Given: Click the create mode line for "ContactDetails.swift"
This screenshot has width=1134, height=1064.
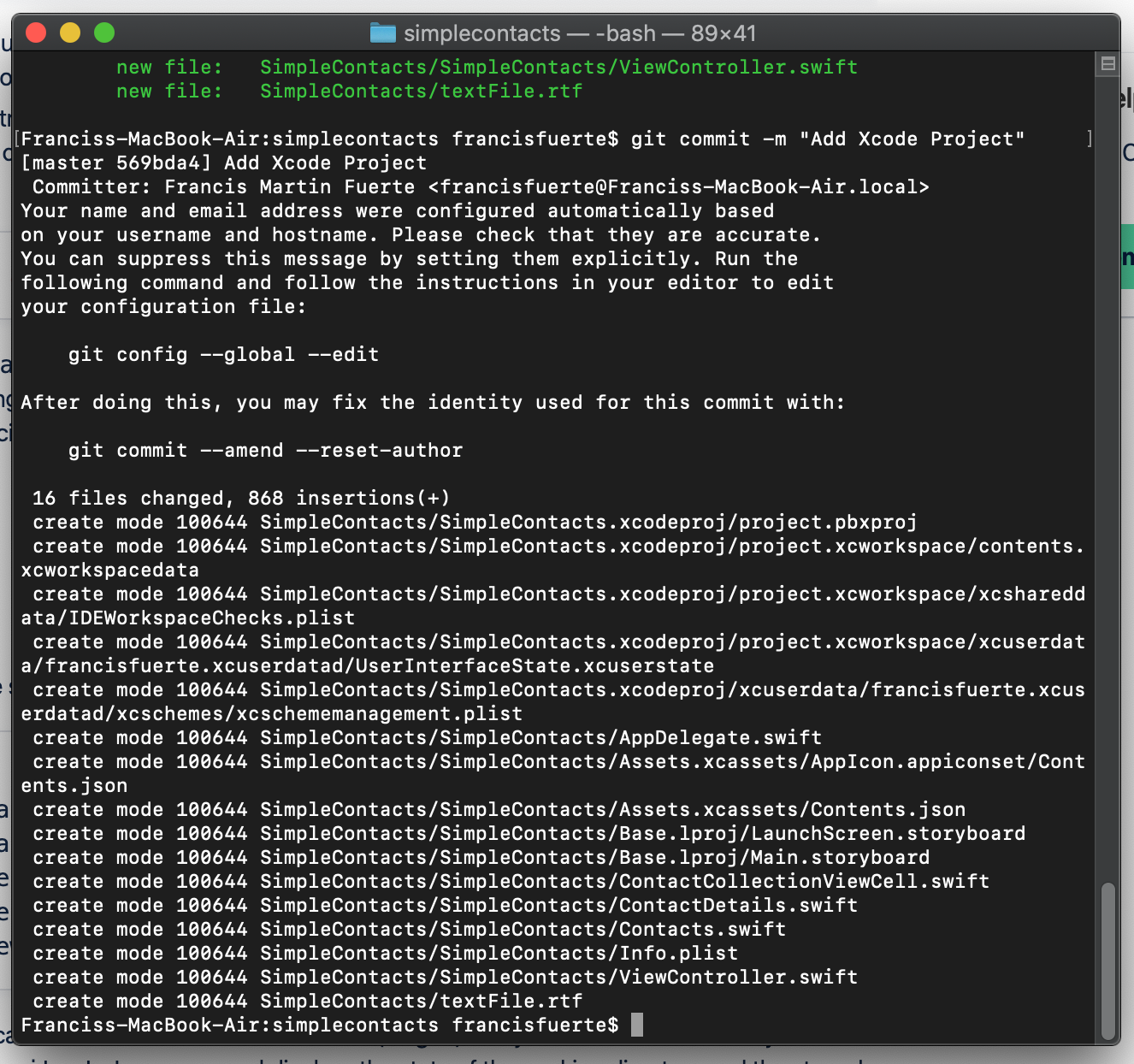Looking at the screenshot, I should (x=446, y=905).
